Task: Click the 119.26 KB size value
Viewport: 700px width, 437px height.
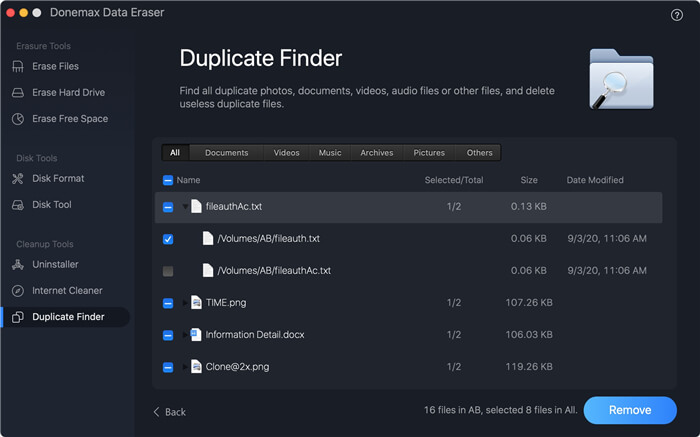Action: tap(529, 367)
